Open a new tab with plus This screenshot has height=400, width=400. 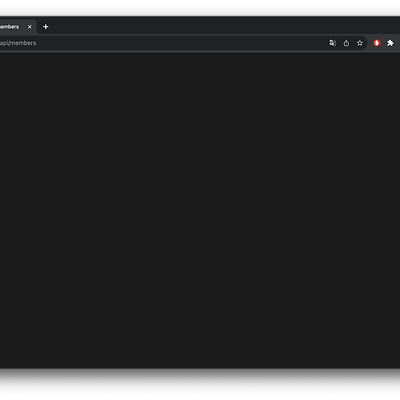coord(46,27)
